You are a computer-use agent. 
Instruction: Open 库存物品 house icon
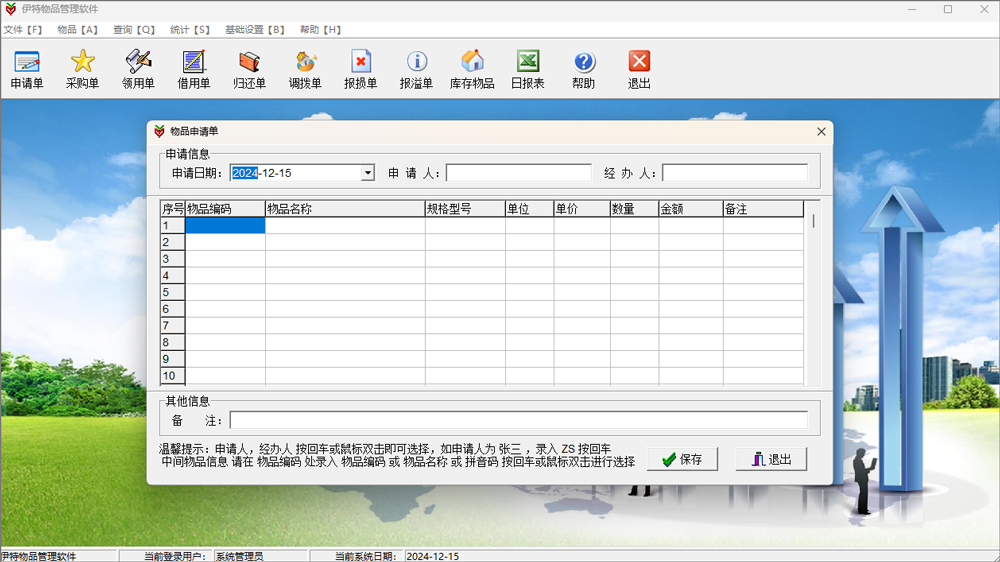[x=472, y=69]
